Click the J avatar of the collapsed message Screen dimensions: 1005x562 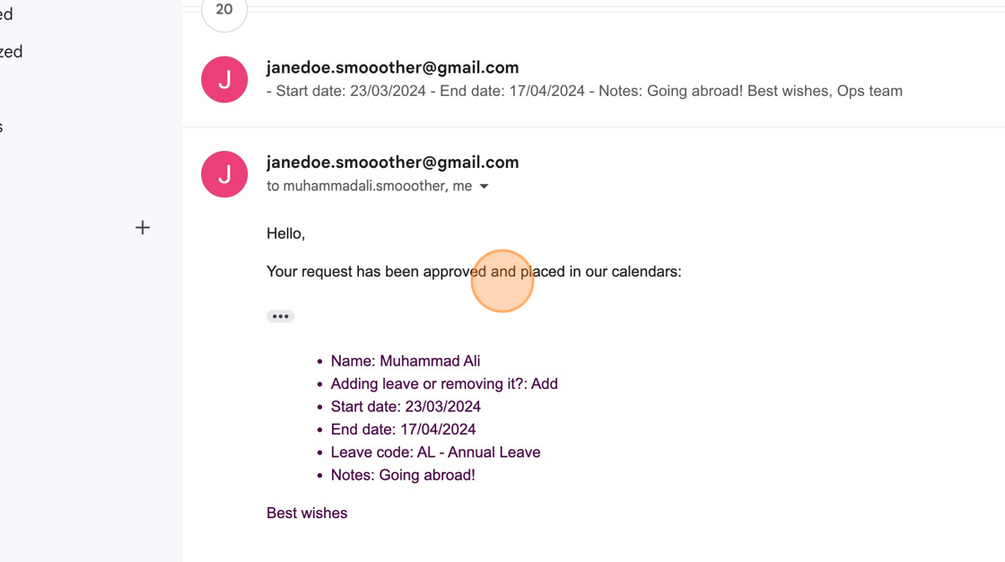[224, 79]
